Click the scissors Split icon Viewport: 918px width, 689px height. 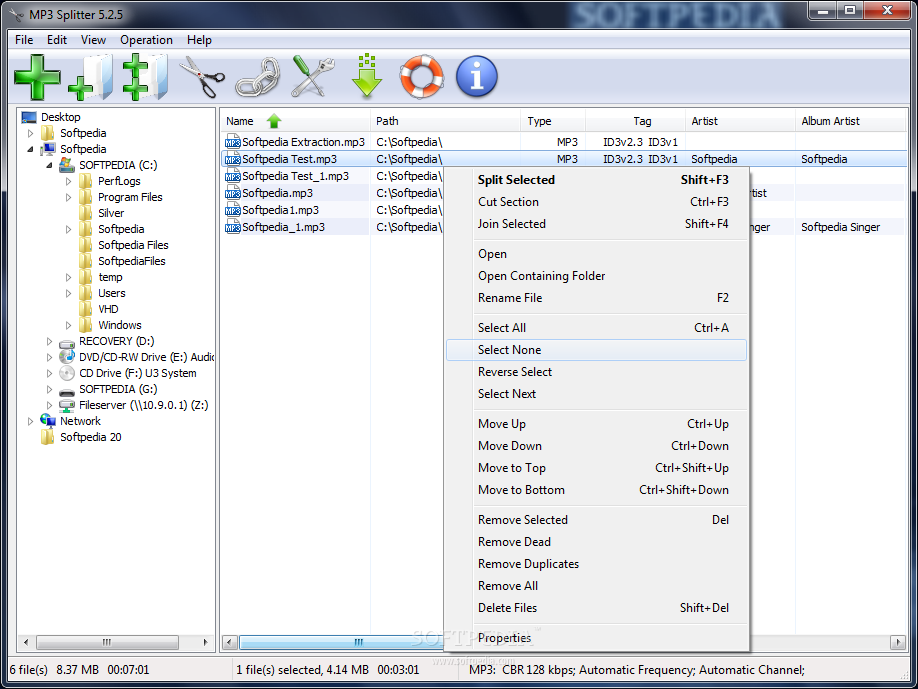point(201,77)
